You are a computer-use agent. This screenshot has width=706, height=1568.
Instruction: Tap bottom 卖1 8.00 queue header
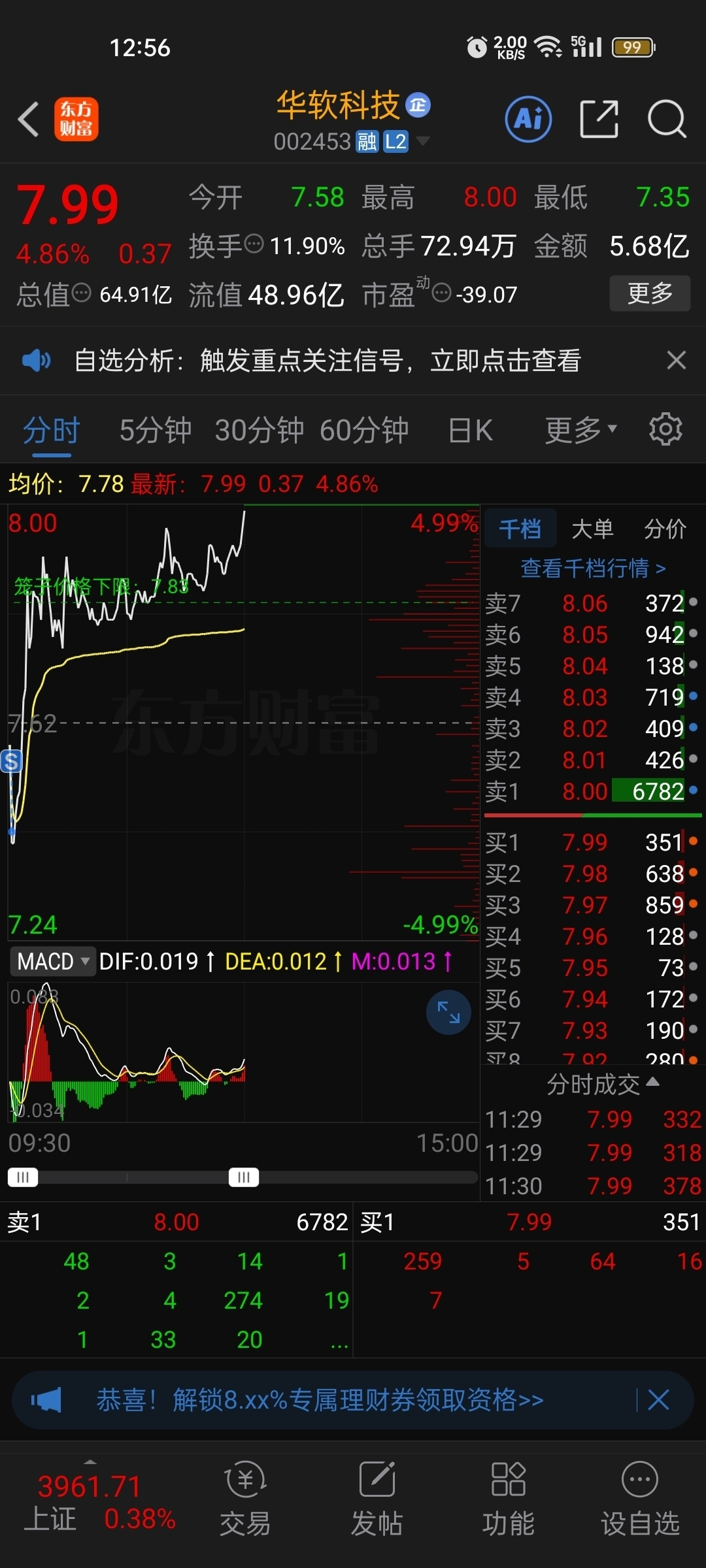176,1222
